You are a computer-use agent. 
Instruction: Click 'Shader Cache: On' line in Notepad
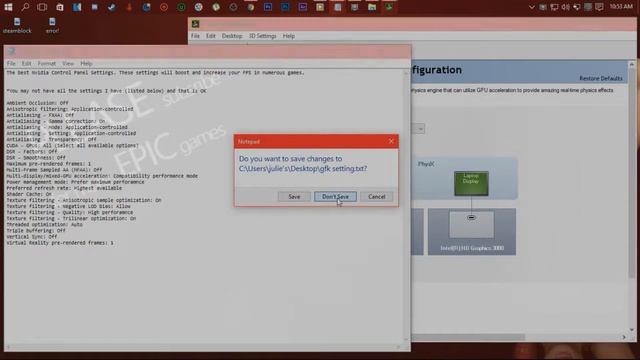coord(29,194)
